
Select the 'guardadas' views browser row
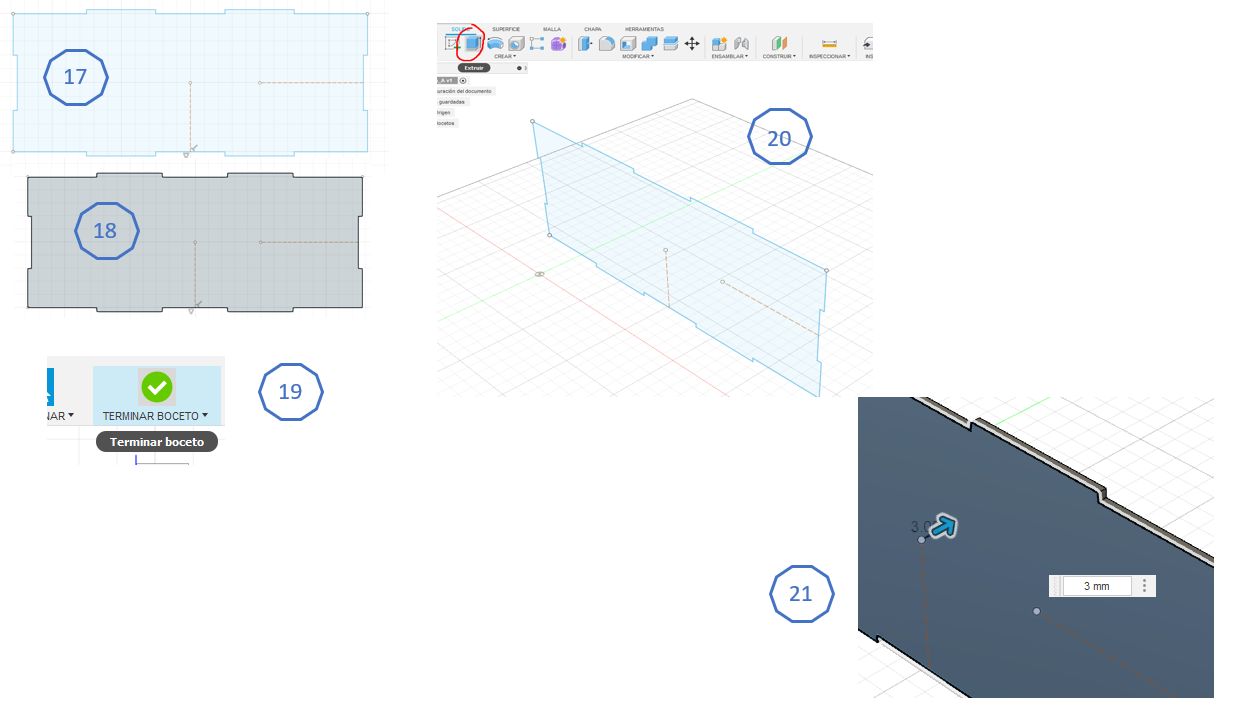tap(453, 102)
